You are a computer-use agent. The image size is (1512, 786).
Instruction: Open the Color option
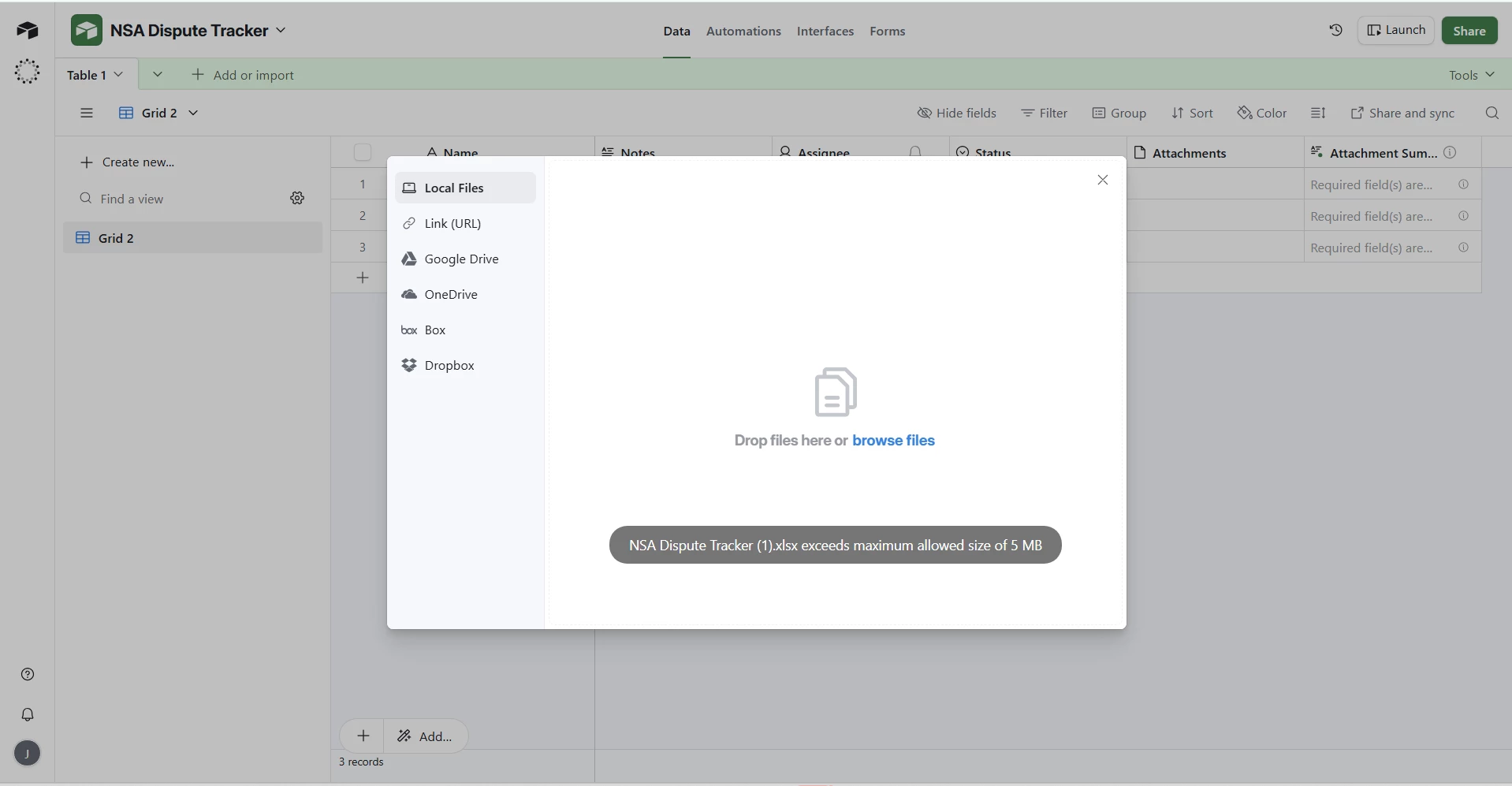point(1262,113)
